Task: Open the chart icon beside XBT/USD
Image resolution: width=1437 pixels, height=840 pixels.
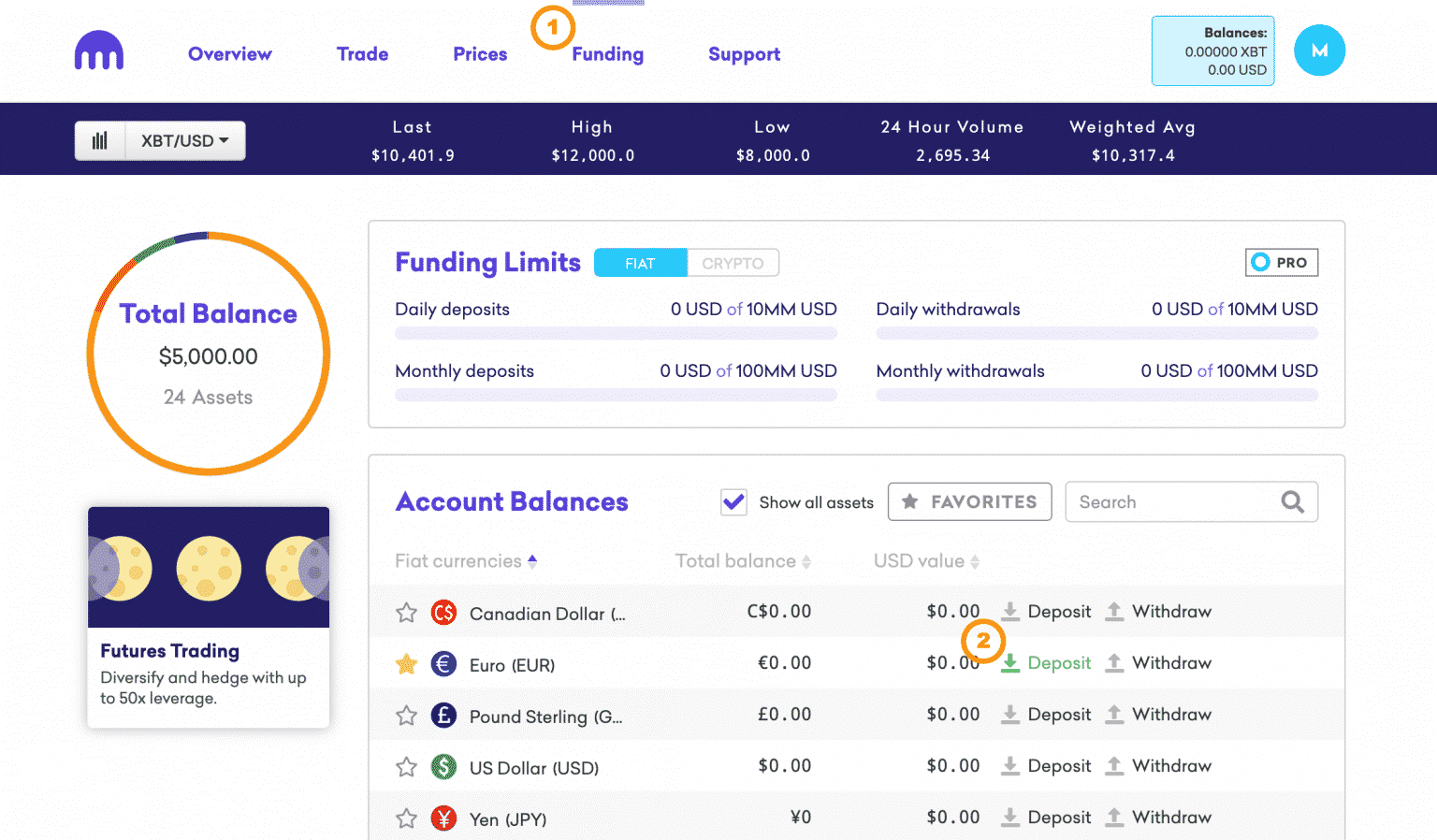Action: tap(100, 140)
